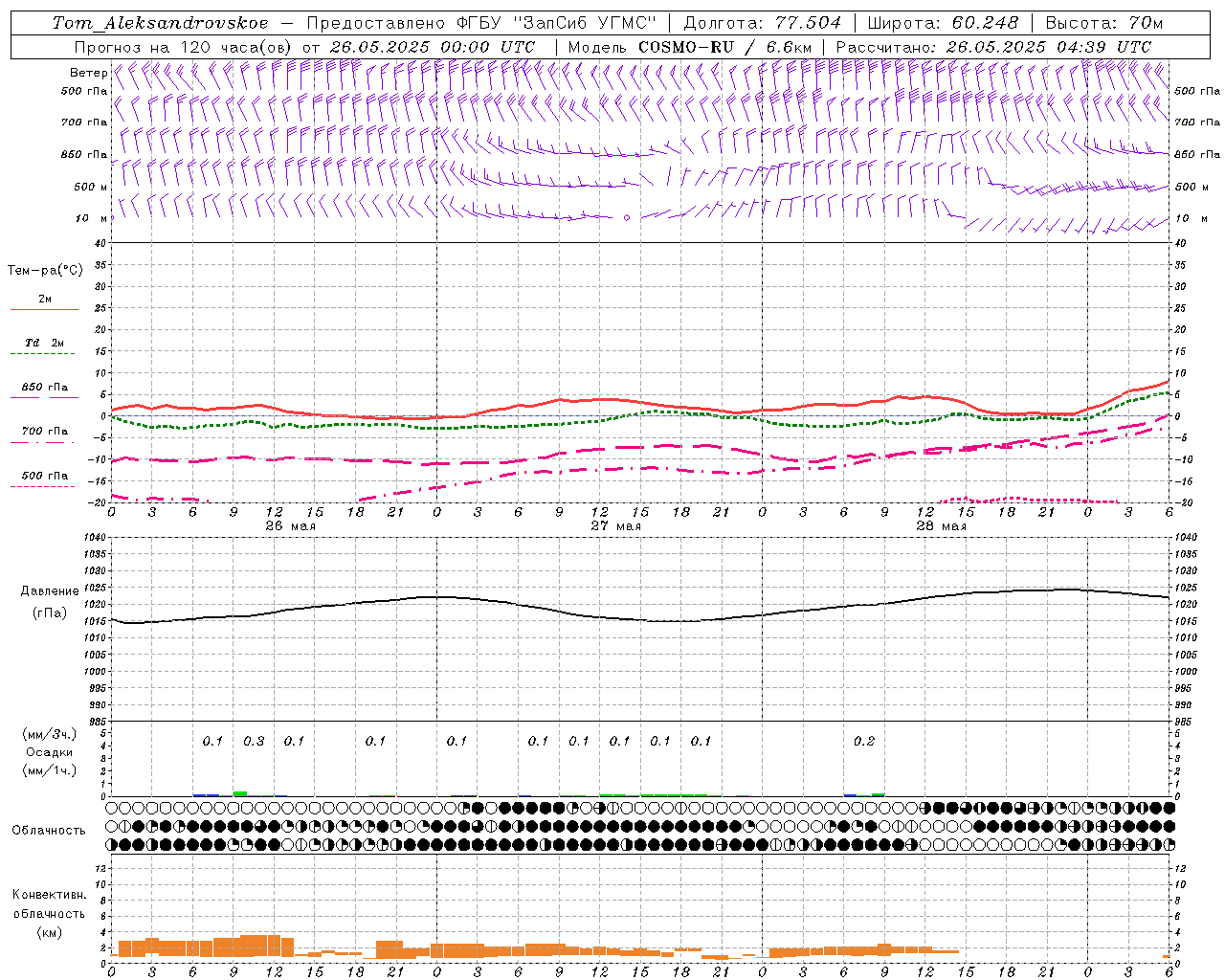Click the left 40 temperature axis value
The width and height of the screenshot is (1225, 980).
click(x=100, y=243)
